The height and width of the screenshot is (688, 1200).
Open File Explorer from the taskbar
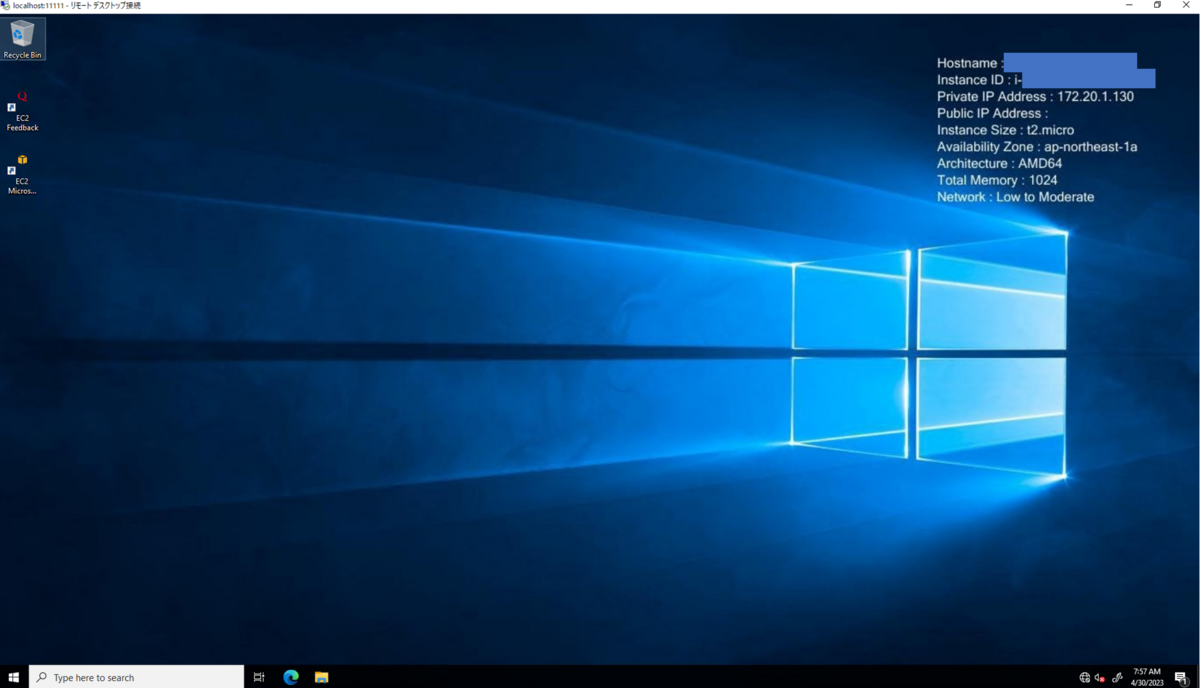[x=321, y=677]
